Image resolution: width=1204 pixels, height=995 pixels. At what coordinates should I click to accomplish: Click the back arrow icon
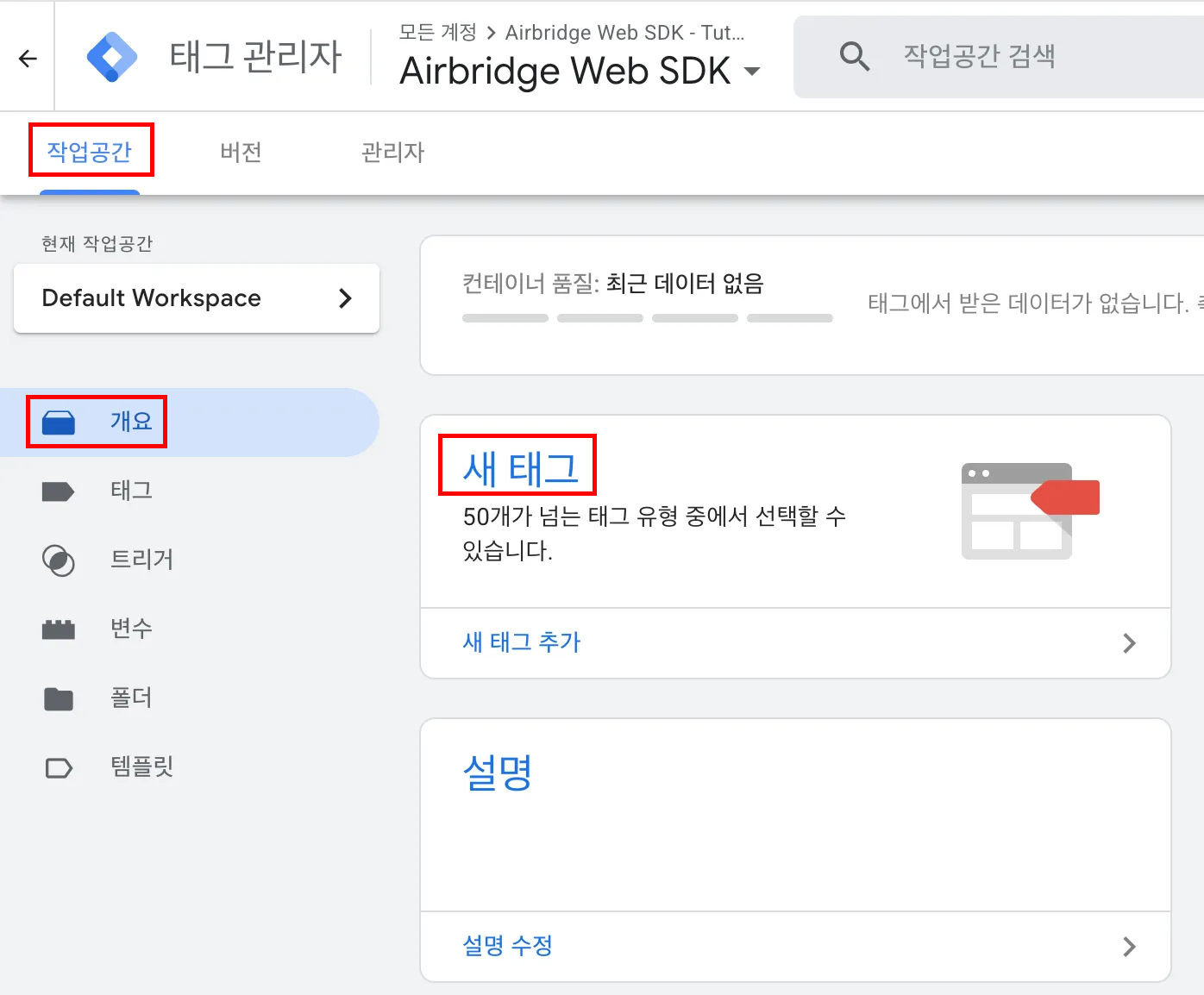pyautogui.click(x=28, y=59)
